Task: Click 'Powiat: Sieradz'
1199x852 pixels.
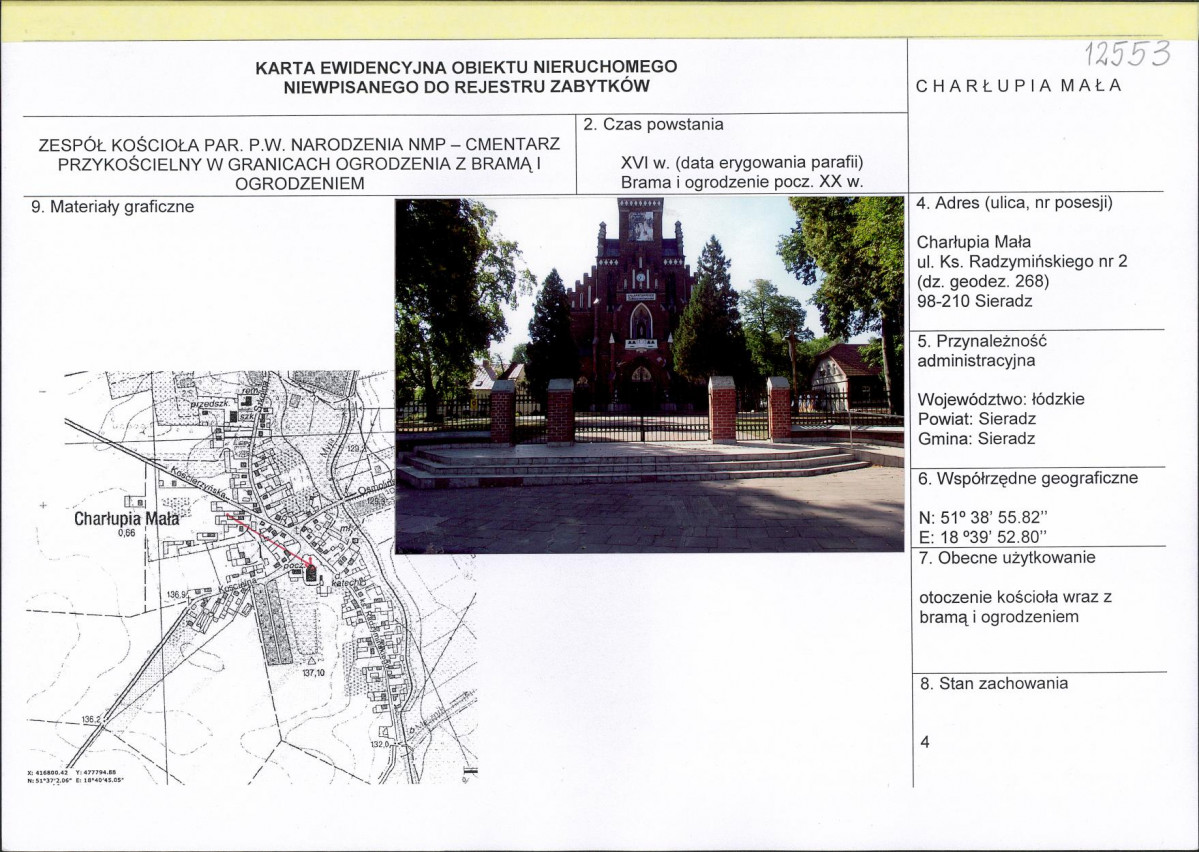Action: tap(976, 419)
